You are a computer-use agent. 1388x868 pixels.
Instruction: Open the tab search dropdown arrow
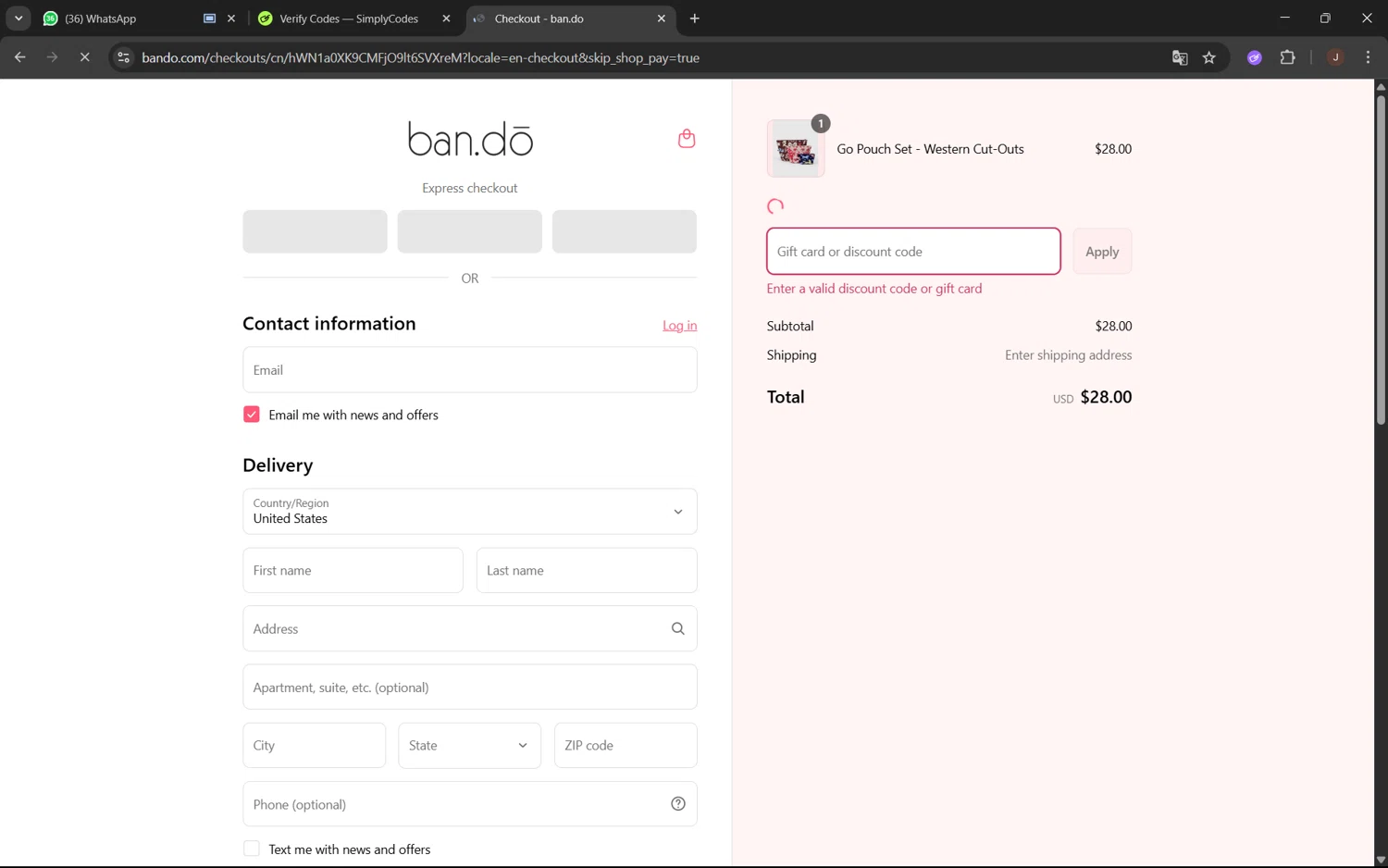(x=19, y=19)
